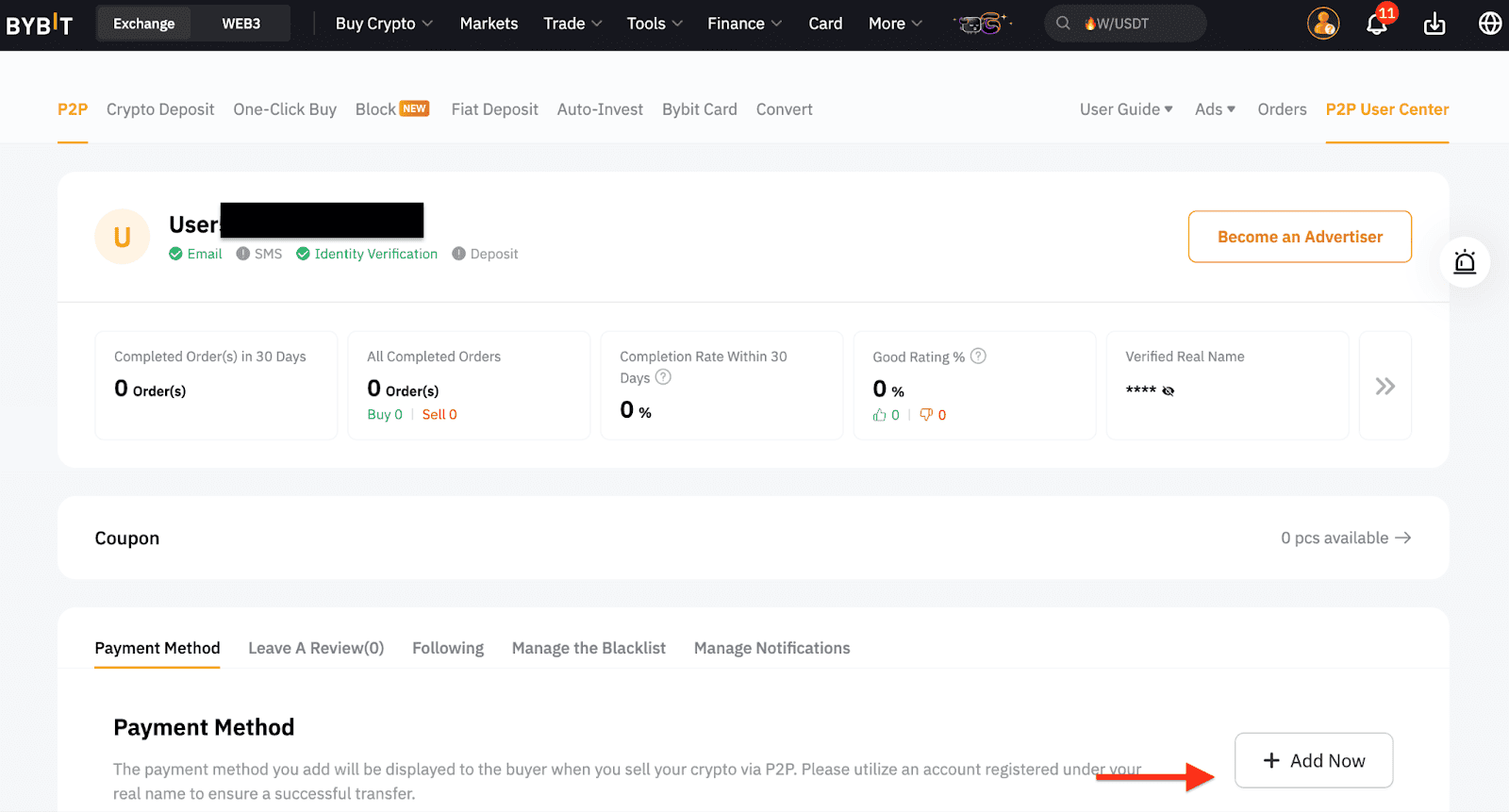Switch to Leave A Review(0) tab
The width and height of the screenshot is (1509, 812).
[x=316, y=648]
